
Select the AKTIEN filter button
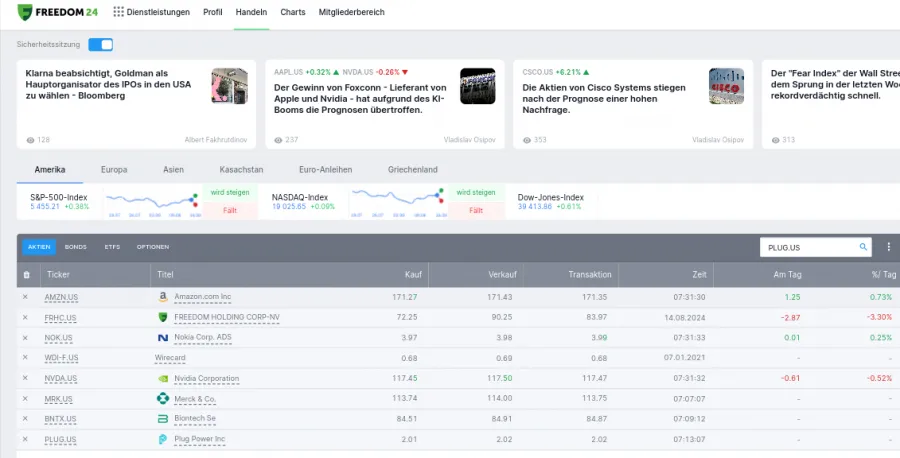(x=39, y=247)
